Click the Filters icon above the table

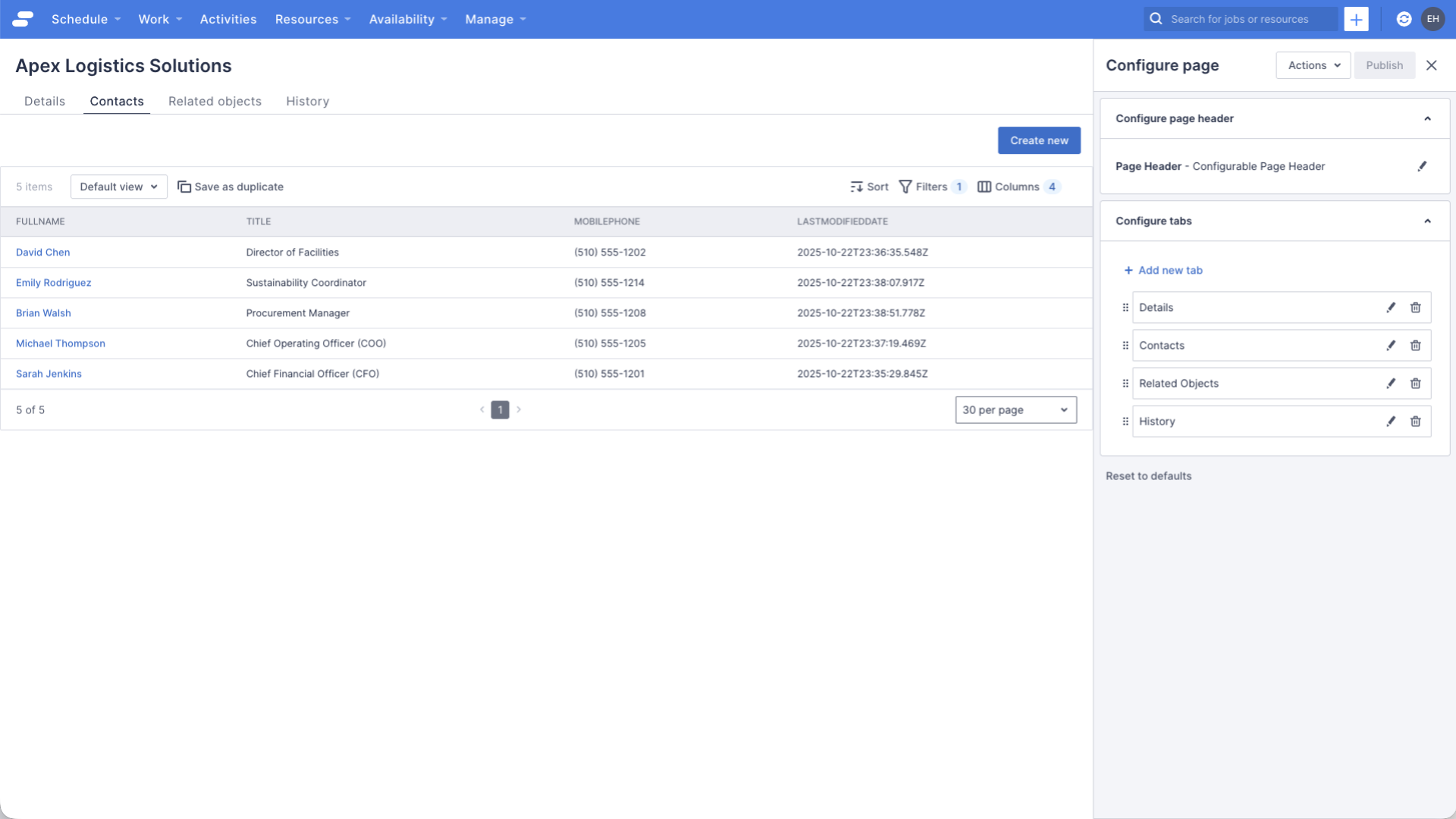[906, 187]
